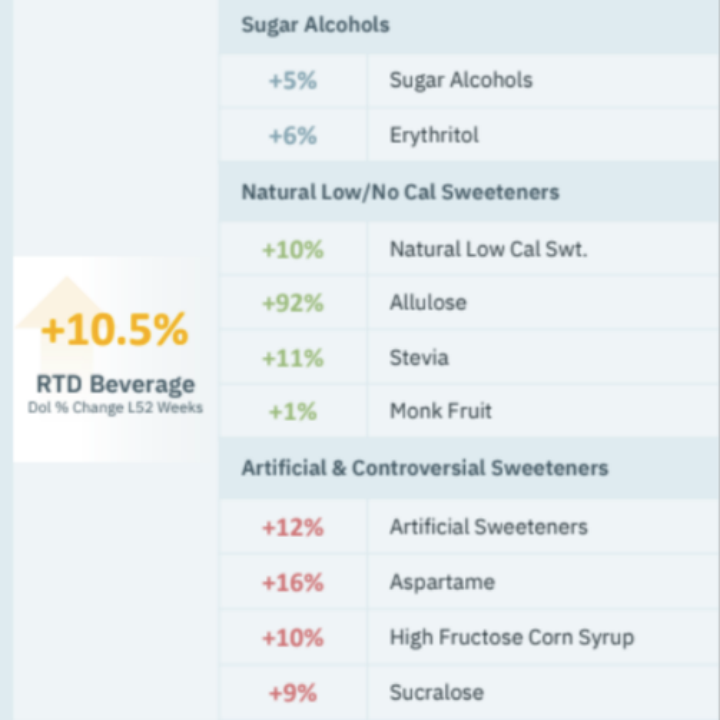Click the Dol % Change L52 Weeks caption
Image resolution: width=720 pixels, height=720 pixels.
(115, 408)
